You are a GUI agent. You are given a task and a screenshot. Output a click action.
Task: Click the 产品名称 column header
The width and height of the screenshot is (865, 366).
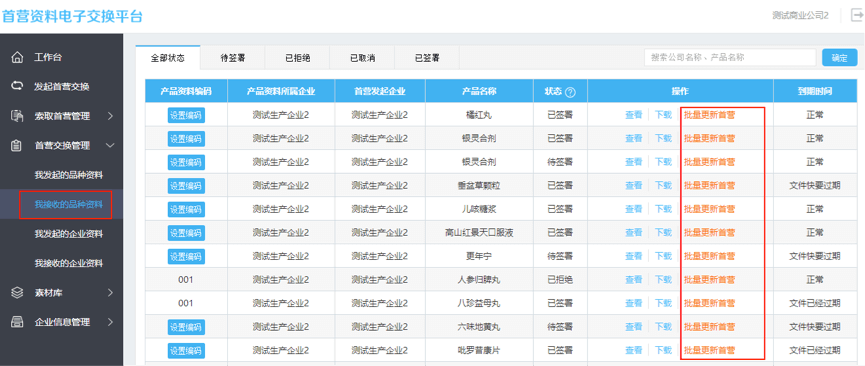coord(479,92)
